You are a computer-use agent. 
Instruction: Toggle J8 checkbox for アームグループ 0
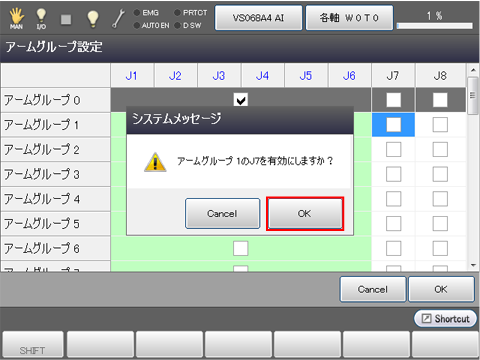440,100
